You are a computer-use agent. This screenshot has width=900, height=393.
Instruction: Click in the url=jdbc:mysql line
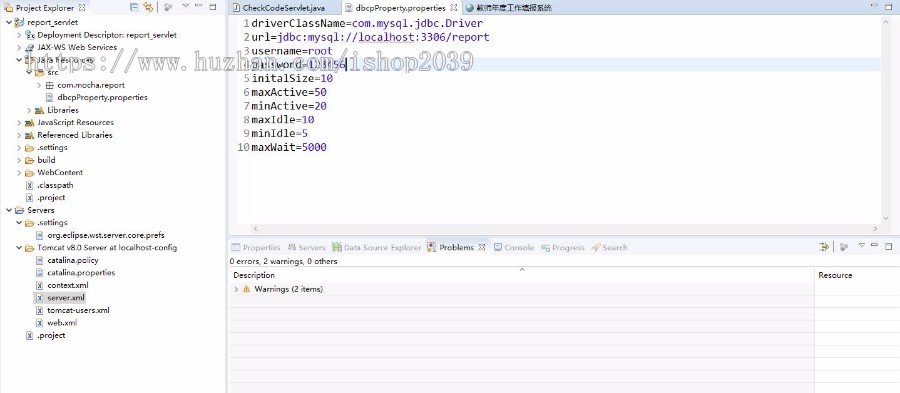pyautogui.click(x=370, y=37)
